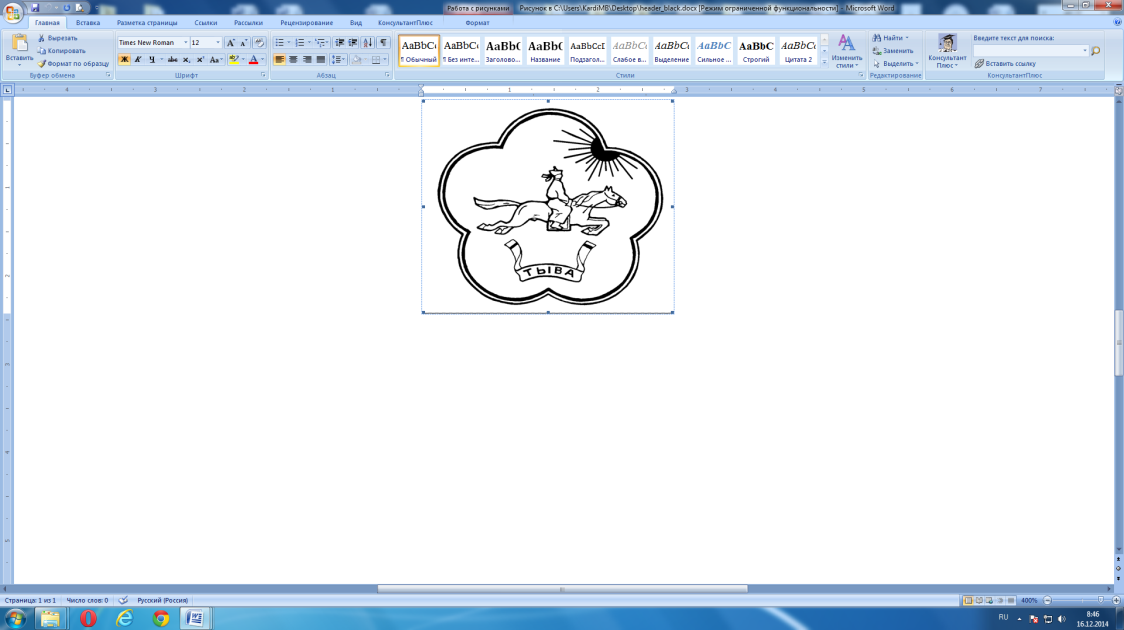Open the Change Styles menu
Viewport: 1124px width, 630px height.
point(846,50)
